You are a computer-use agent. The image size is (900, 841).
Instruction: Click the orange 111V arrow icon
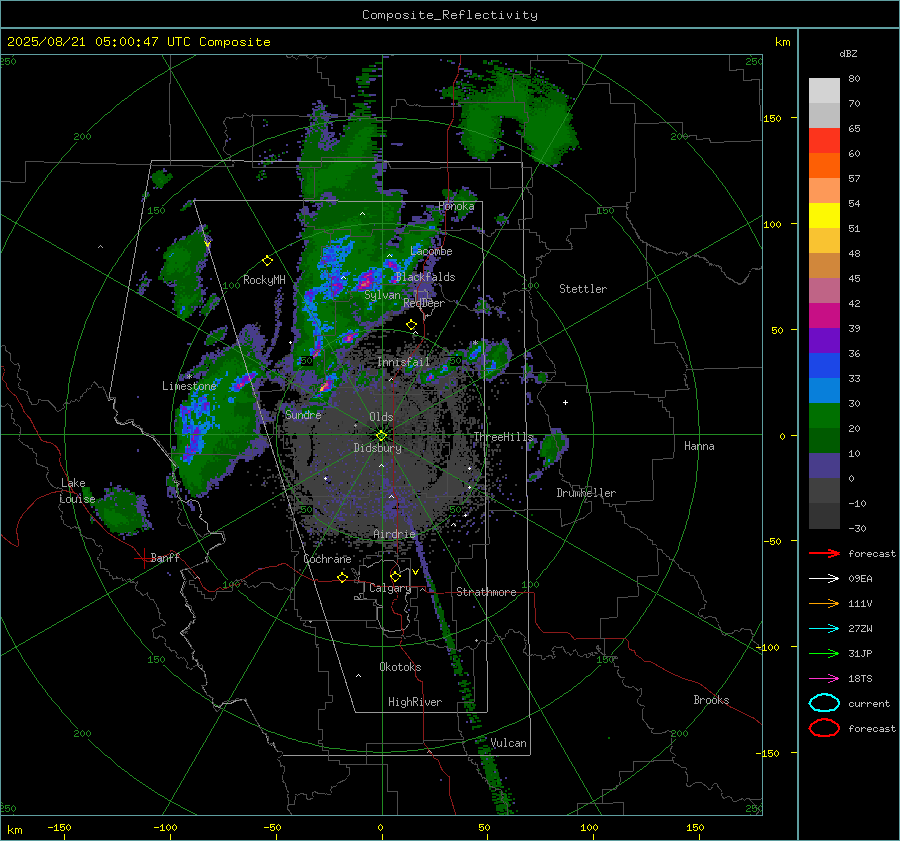tap(824, 603)
